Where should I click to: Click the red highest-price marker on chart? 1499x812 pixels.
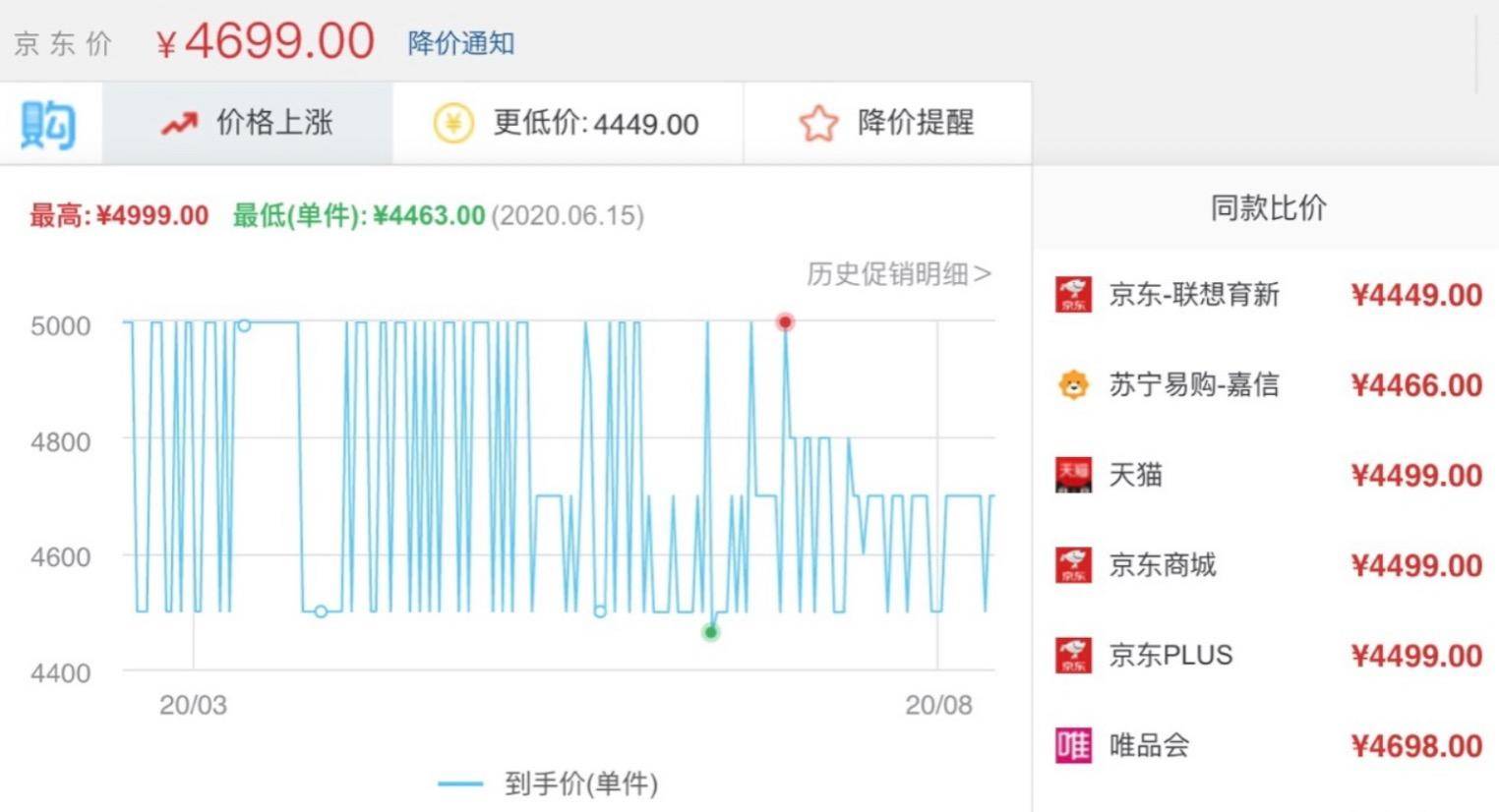(x=785, y=321)
